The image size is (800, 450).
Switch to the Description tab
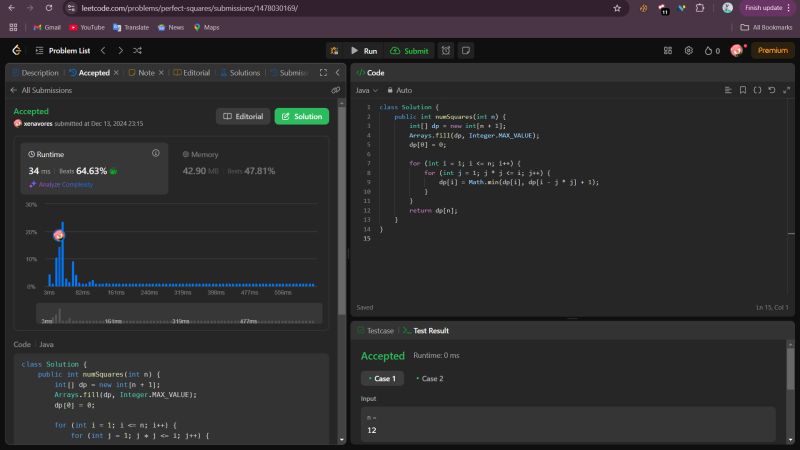tap(36, 72)
